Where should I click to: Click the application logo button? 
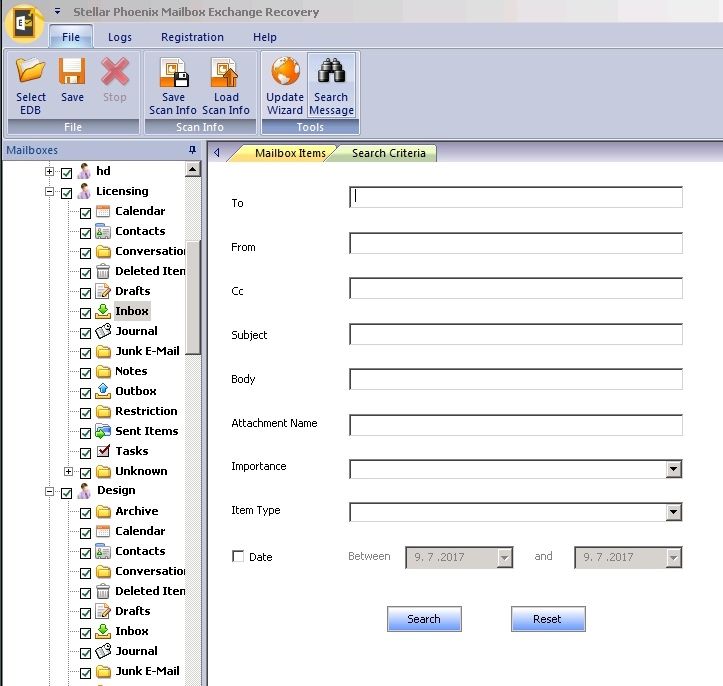point(24,23)
